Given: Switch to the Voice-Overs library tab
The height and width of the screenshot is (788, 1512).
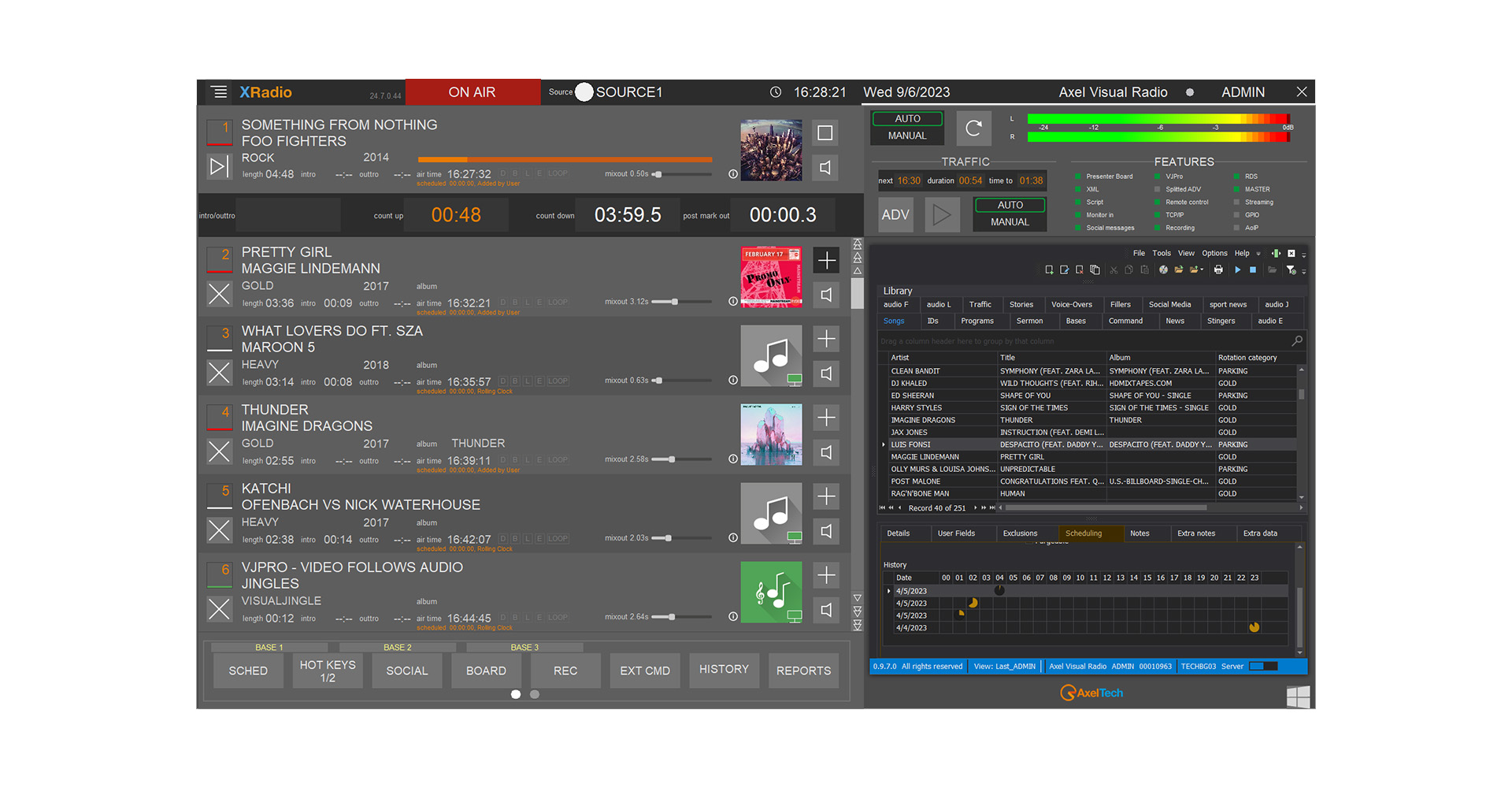Looking at the screenshot, I should [1071, 305].
